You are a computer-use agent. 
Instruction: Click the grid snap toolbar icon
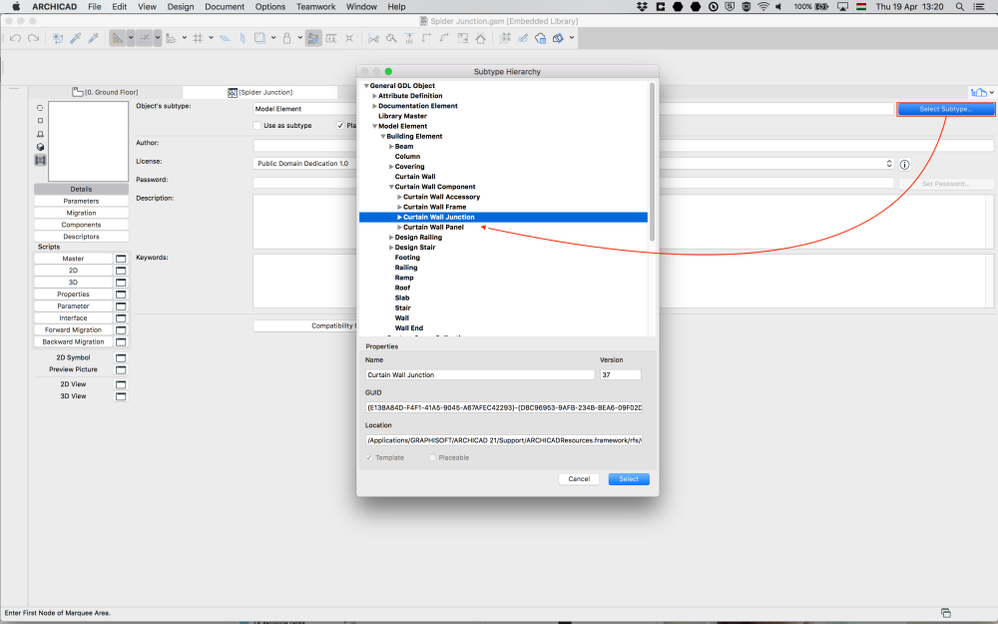198,38
